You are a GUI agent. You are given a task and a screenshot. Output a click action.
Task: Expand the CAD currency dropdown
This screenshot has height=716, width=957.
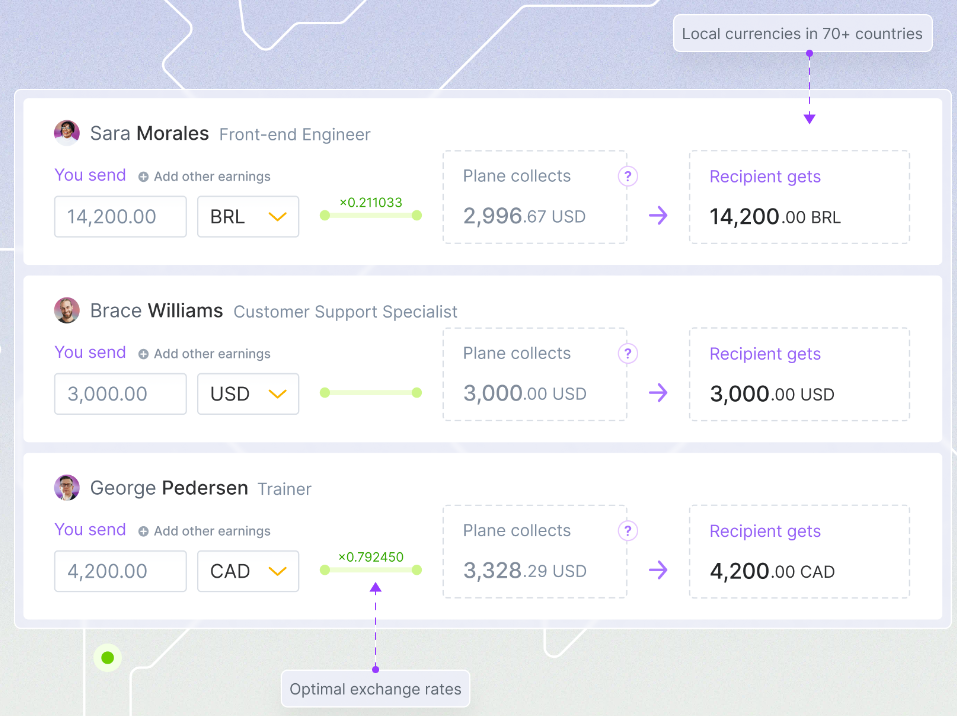pyautogui.click(x=248, y=571)
